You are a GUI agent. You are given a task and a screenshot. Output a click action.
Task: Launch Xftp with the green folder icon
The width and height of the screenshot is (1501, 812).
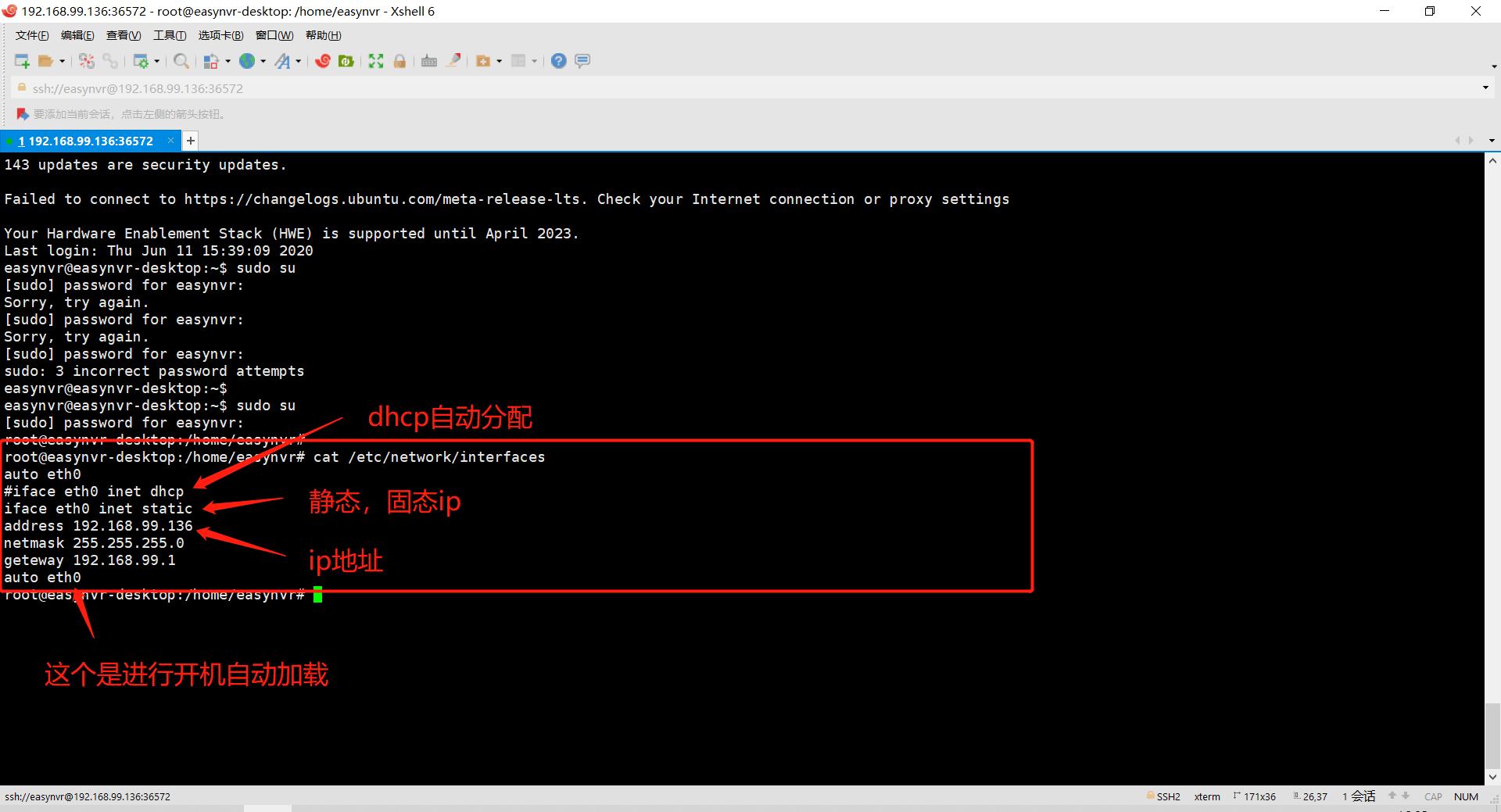tap(346, 61)
